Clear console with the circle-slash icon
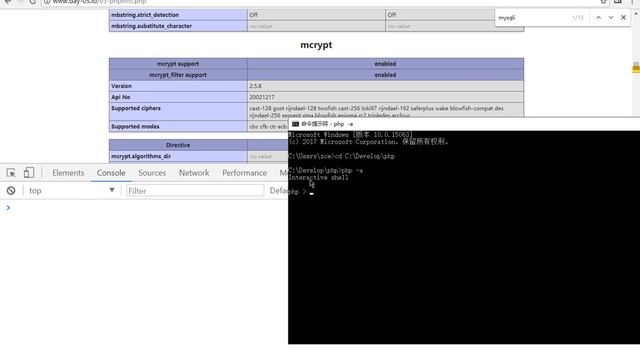This screenshot has height=360, width=640. pos(11,191)
